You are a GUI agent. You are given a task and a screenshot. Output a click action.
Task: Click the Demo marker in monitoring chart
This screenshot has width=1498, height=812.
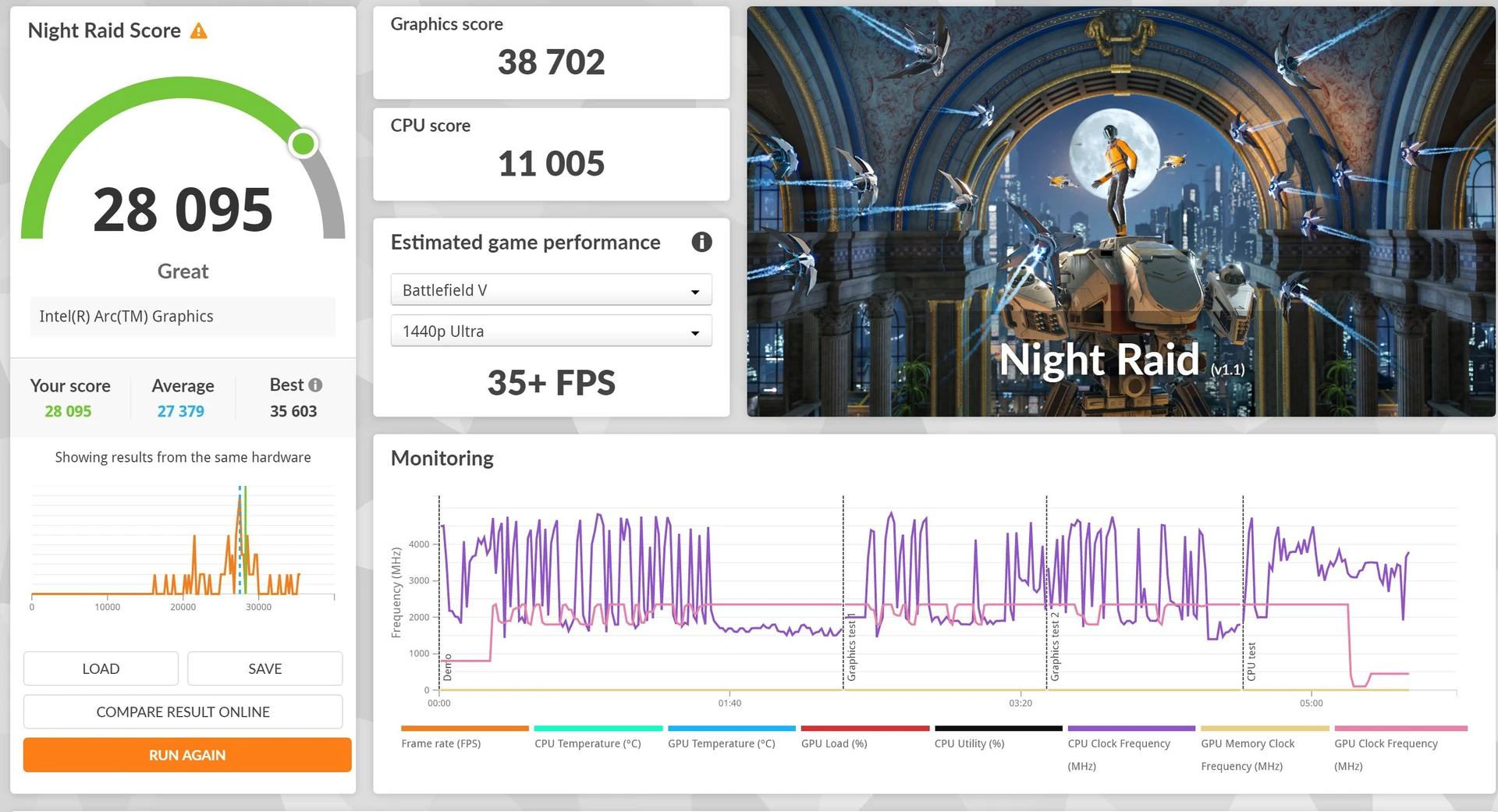pos(447,668)
